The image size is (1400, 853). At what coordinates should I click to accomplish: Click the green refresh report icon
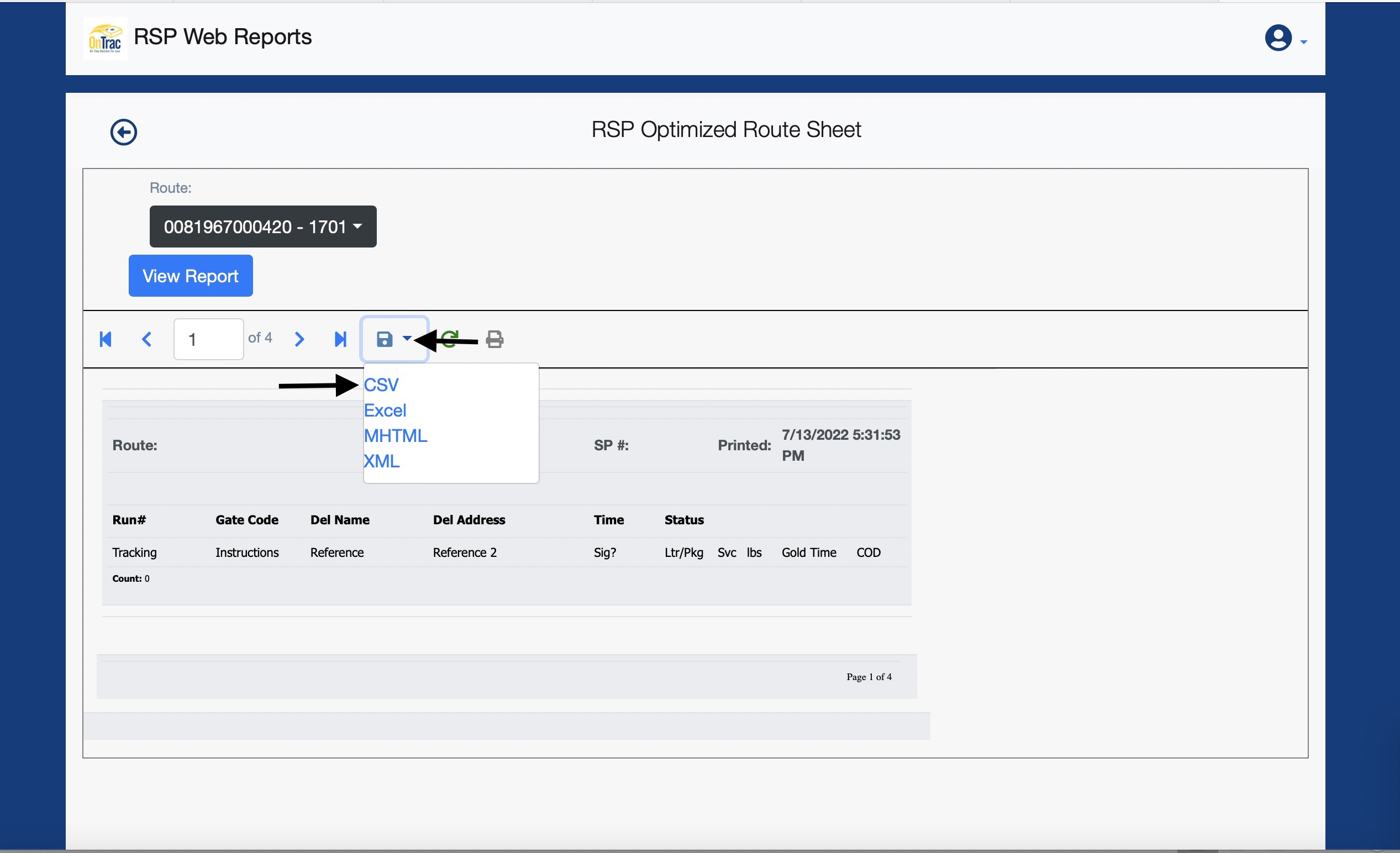coord(449,339)
